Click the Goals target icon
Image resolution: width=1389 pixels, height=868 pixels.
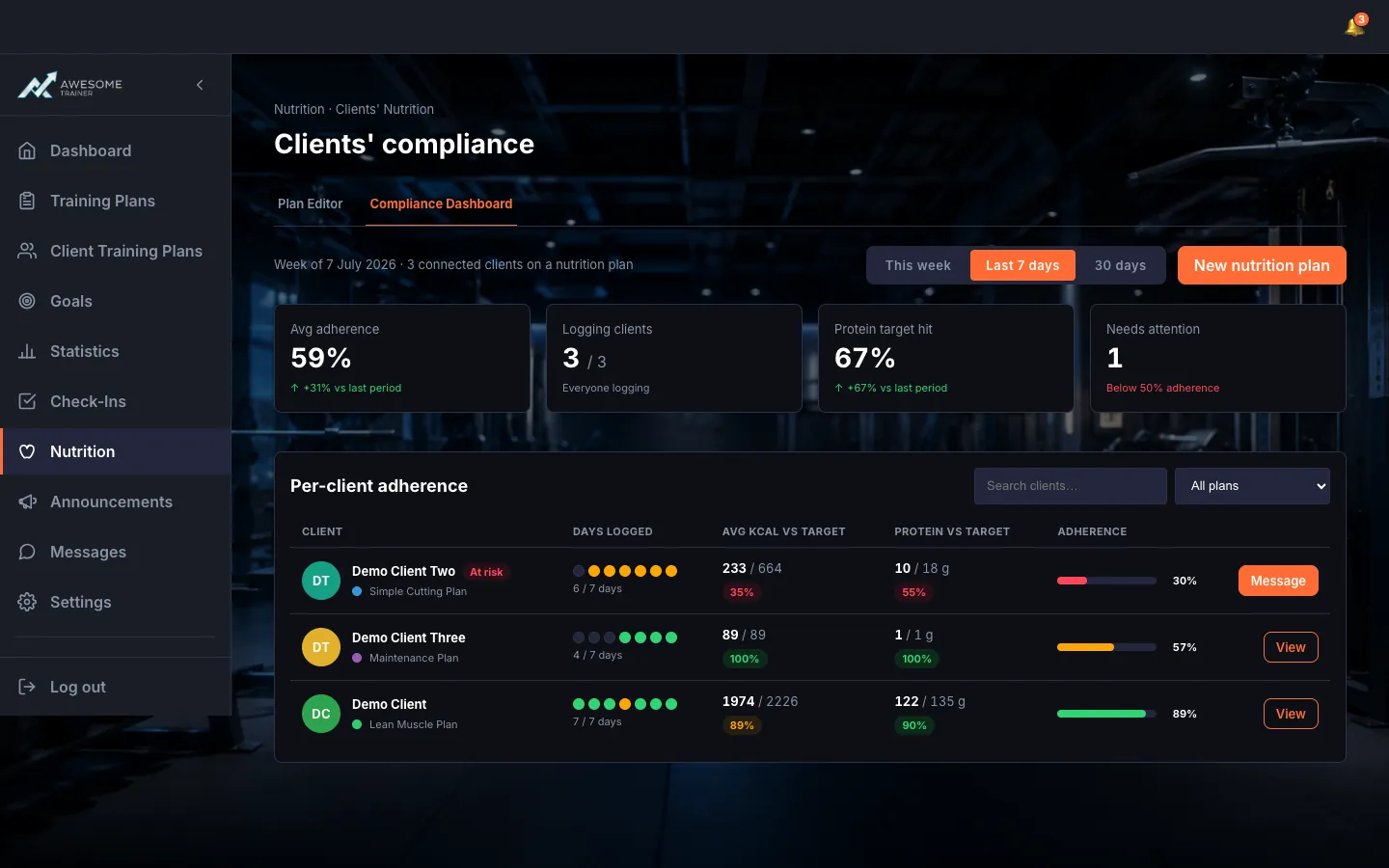click(x=27, y=301)
